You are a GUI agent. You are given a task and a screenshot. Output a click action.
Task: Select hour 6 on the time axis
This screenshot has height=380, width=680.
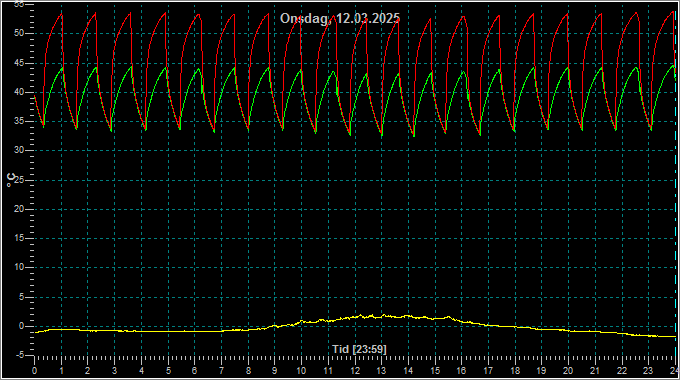[x=195, y=371]
